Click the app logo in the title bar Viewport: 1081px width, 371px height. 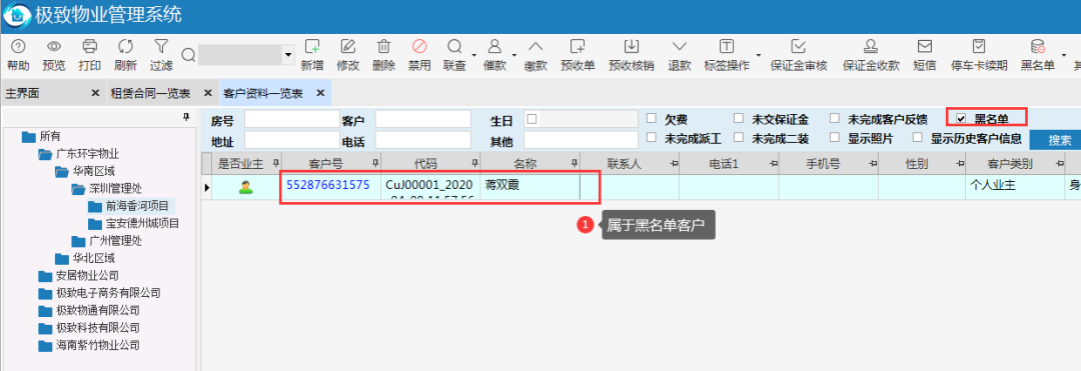pyautogui.click(x=17, y=16)
